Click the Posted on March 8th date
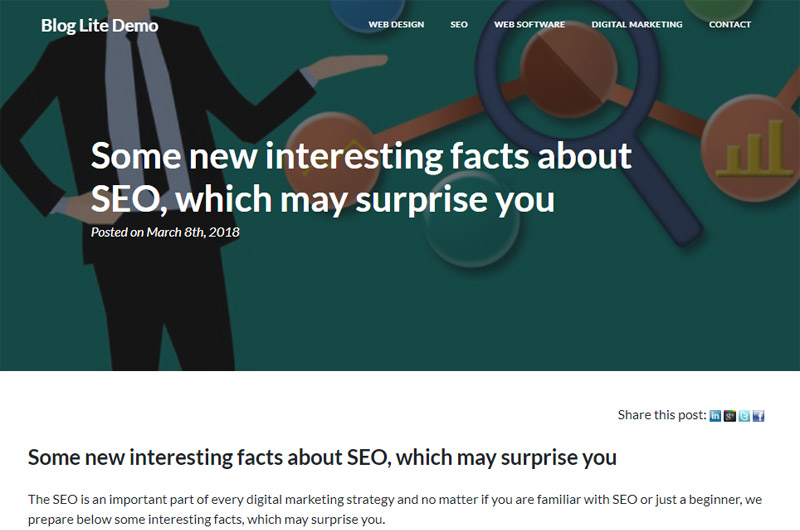The width and height of the screenshot is (800, 530). (x=165, y=232)
